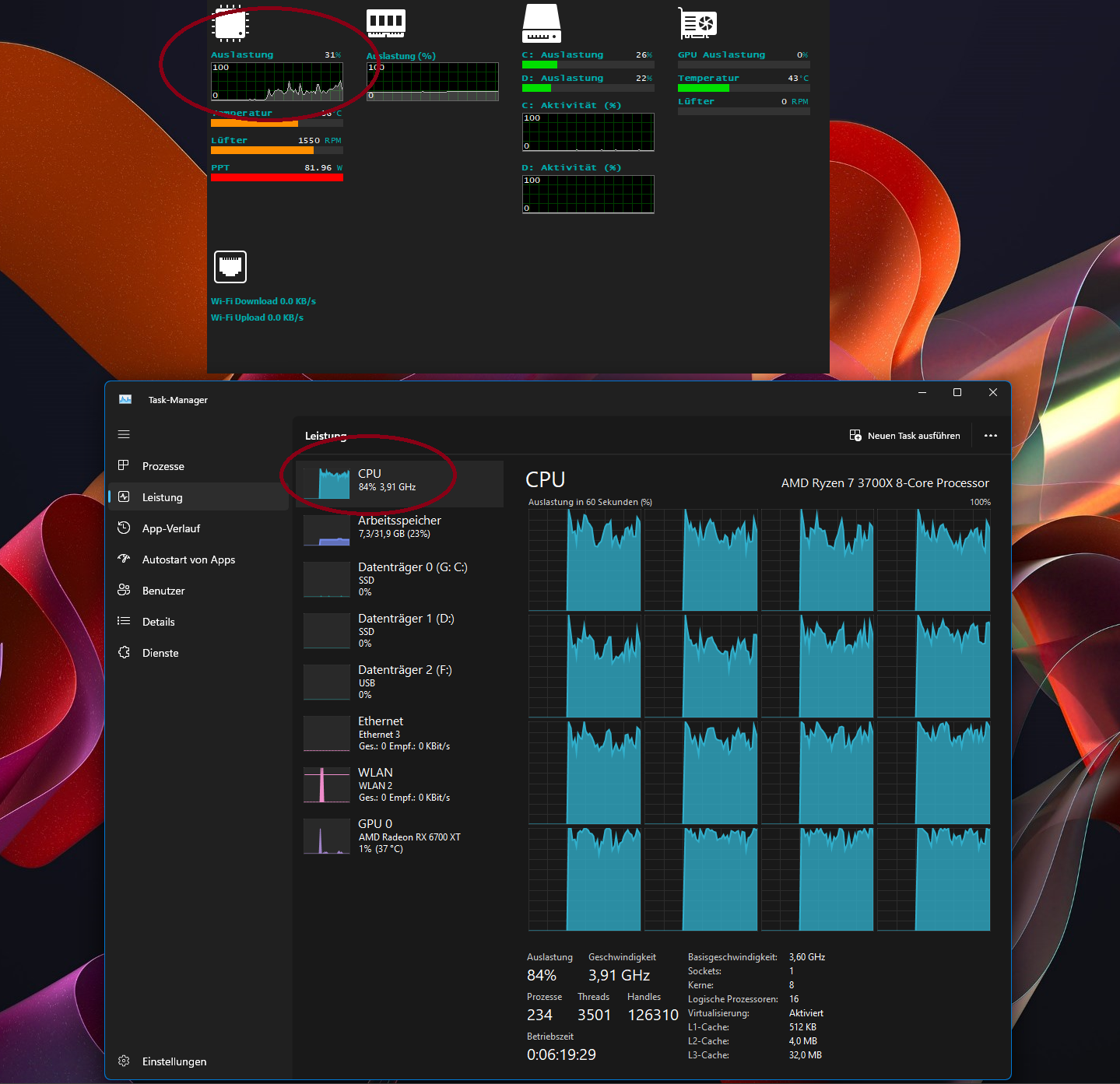The image size is (1120, 1084).
Task: Click the RAM Auslastung (%) graph in widget
Action: 433,82
